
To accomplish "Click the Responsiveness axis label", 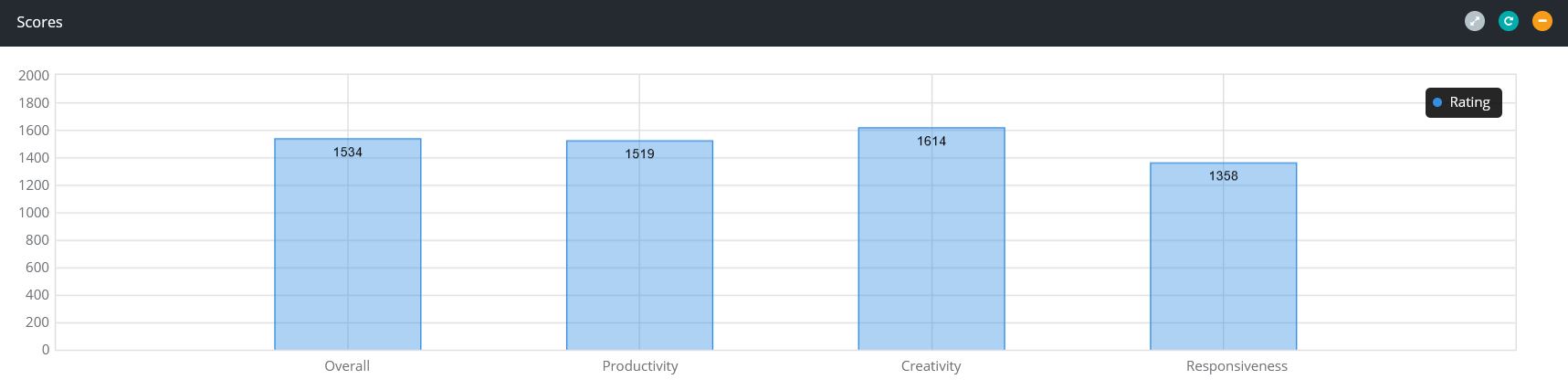I will click(1237, 365).
